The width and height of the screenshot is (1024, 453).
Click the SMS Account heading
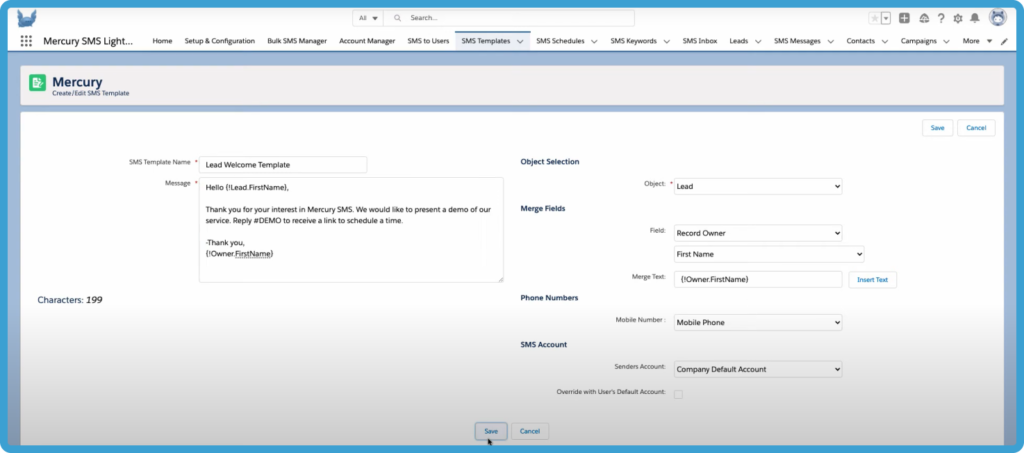[543, 345]
